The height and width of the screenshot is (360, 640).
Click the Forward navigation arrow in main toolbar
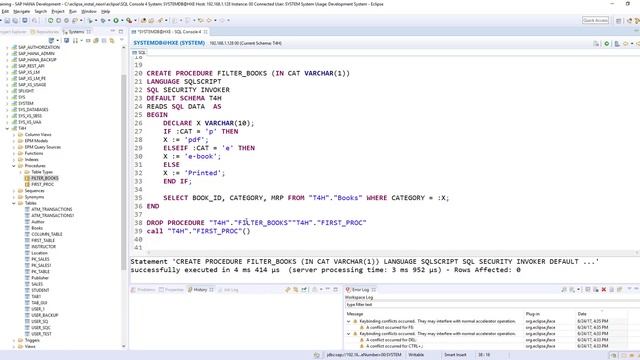pyautogui.click(x=222, y=20)
